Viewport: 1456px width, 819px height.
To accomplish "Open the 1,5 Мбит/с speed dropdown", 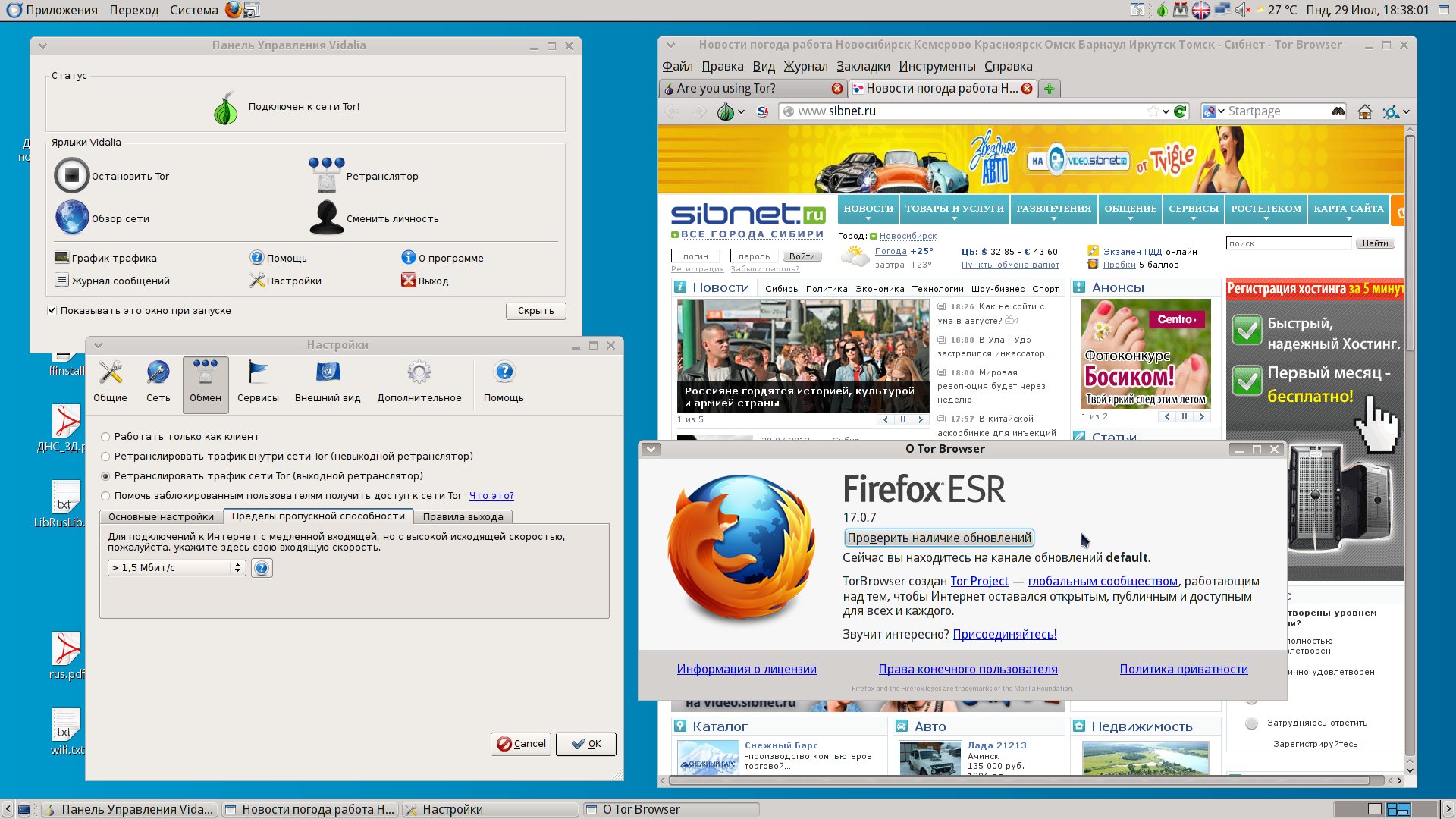I will (176, 568).
